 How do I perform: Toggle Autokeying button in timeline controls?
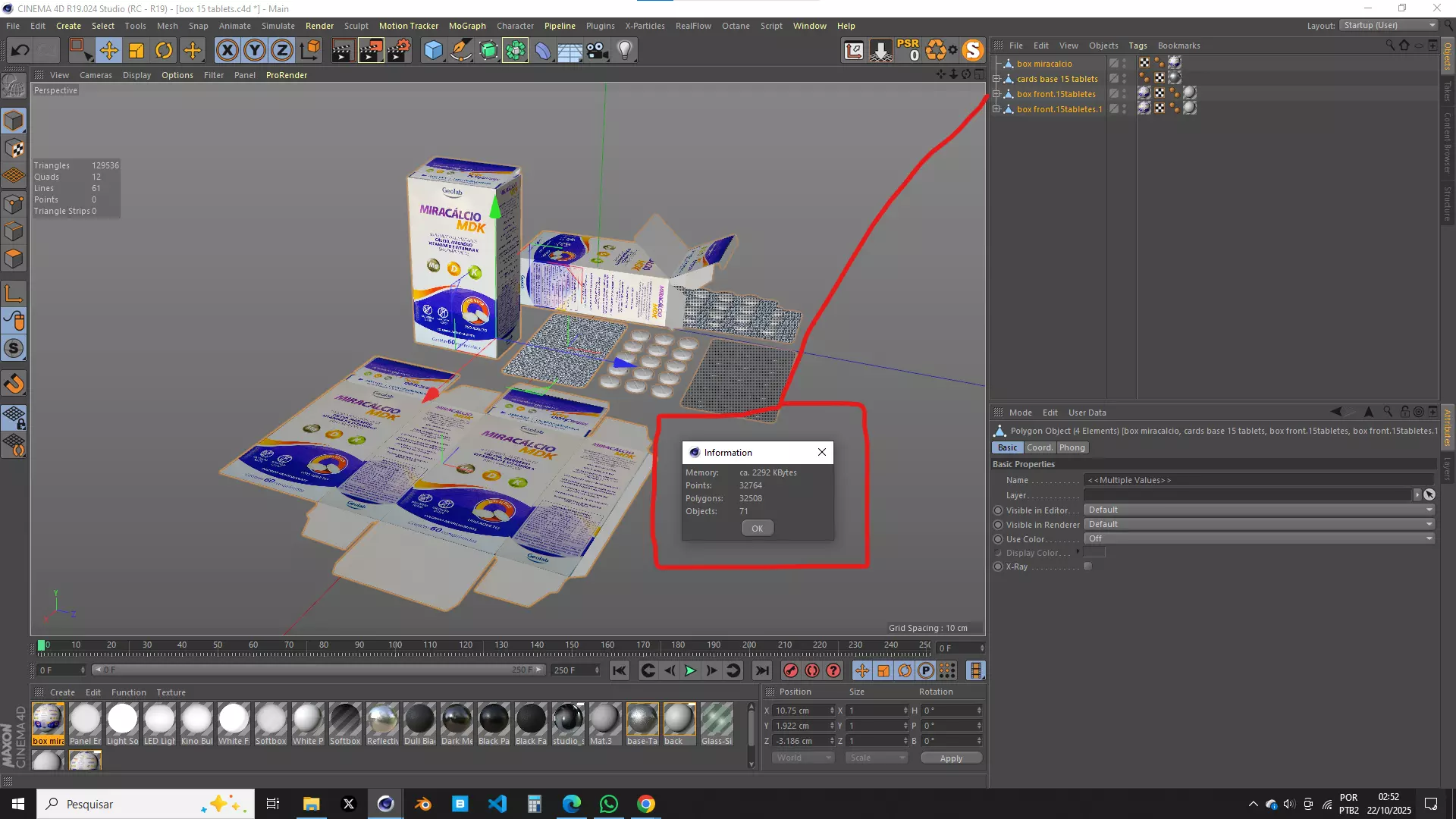(x=811, y=670)
